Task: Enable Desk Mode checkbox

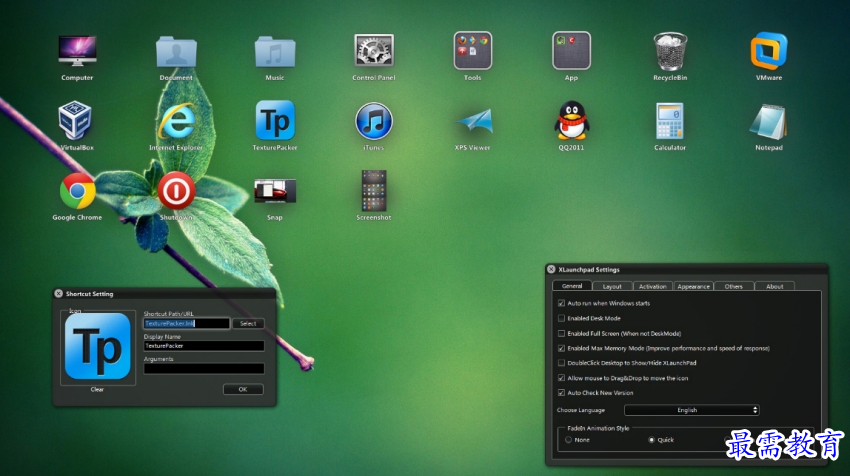Action: pyautogui.click(x=561, y=318)
